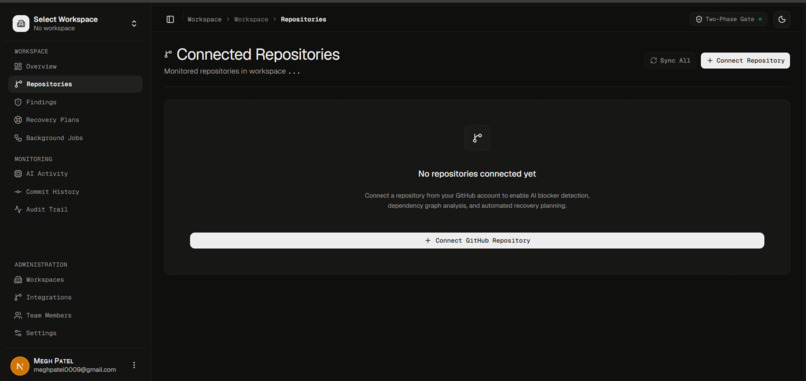Click the Repositories branch icon in sidebar
806x381 pixels.
coord(18,84)
